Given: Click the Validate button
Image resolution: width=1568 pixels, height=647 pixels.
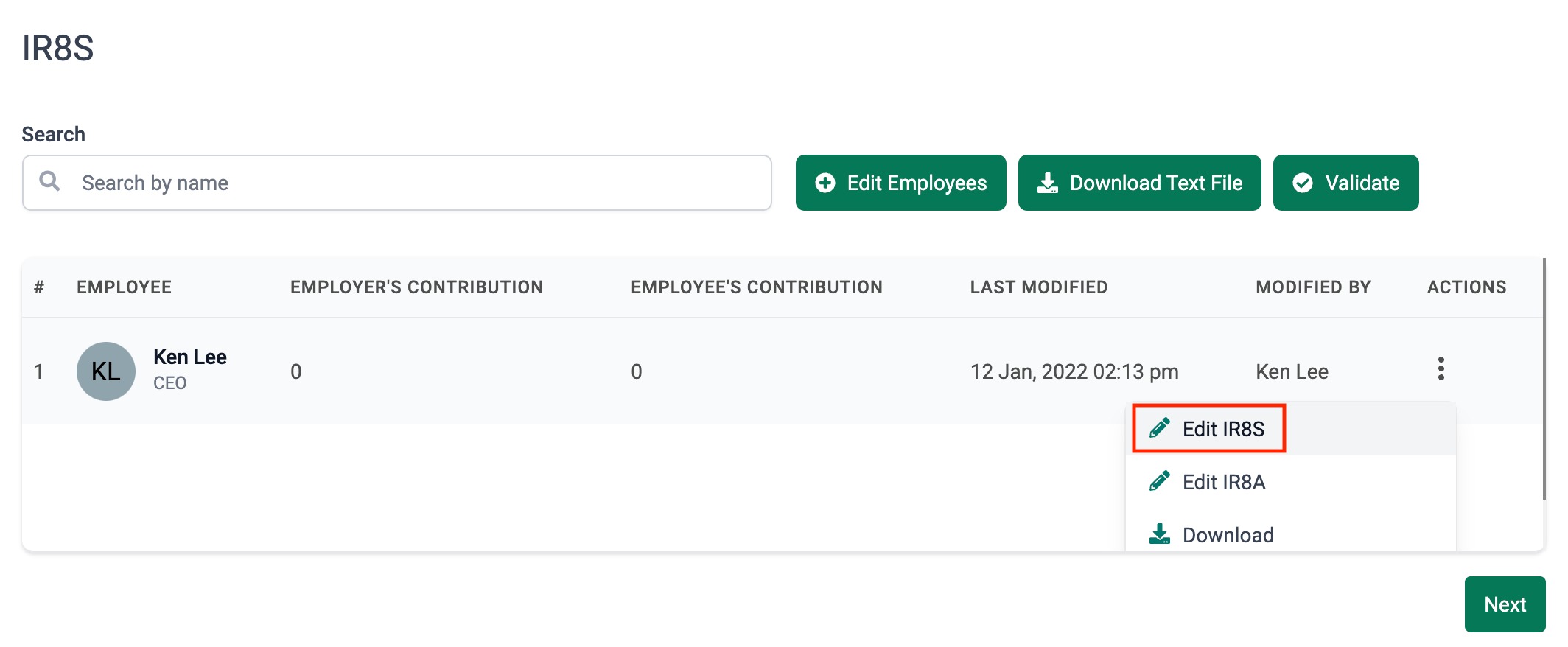Looking at the screenshot, I should 1345,183.
